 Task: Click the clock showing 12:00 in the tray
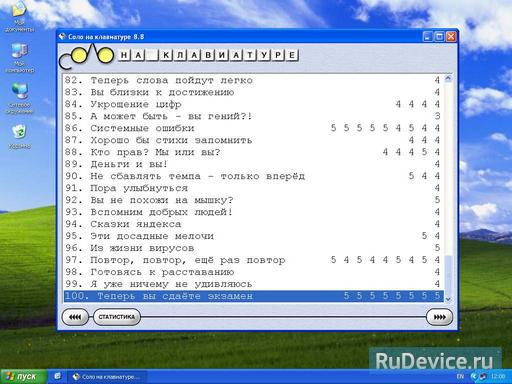click(x=498, y=377)
